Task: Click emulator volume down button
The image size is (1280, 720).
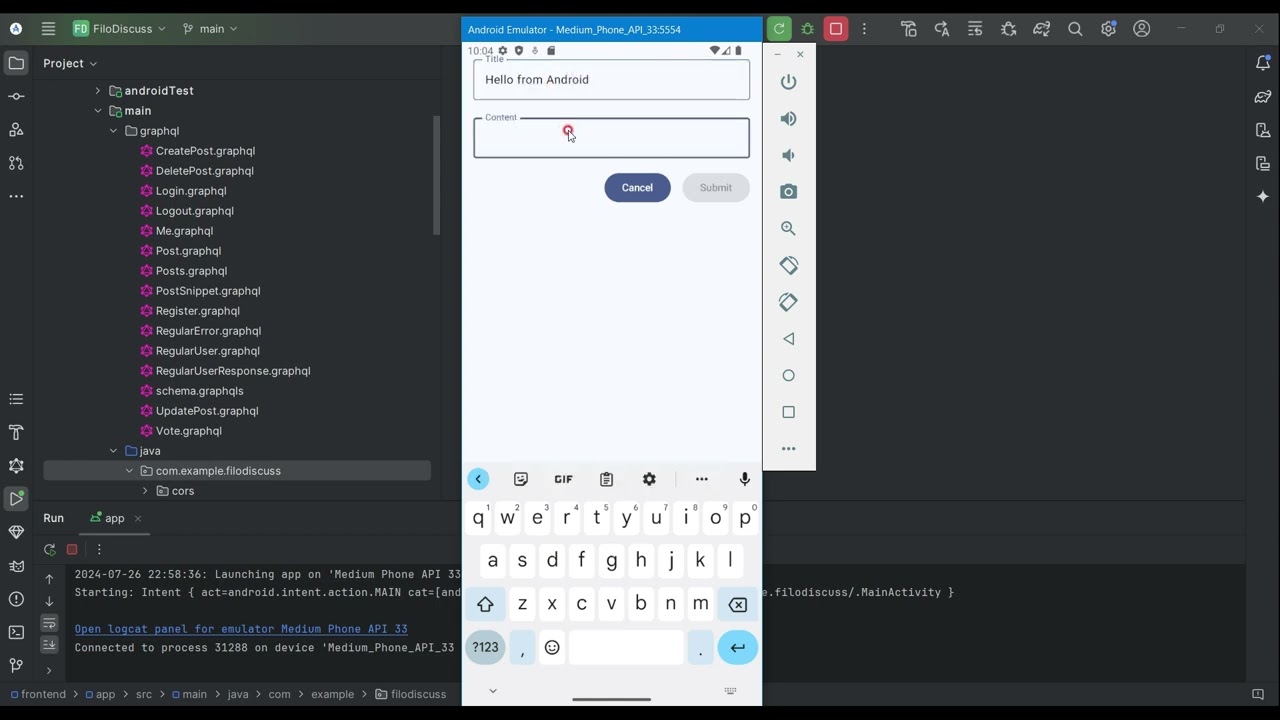Action: [x=789, y=155]
